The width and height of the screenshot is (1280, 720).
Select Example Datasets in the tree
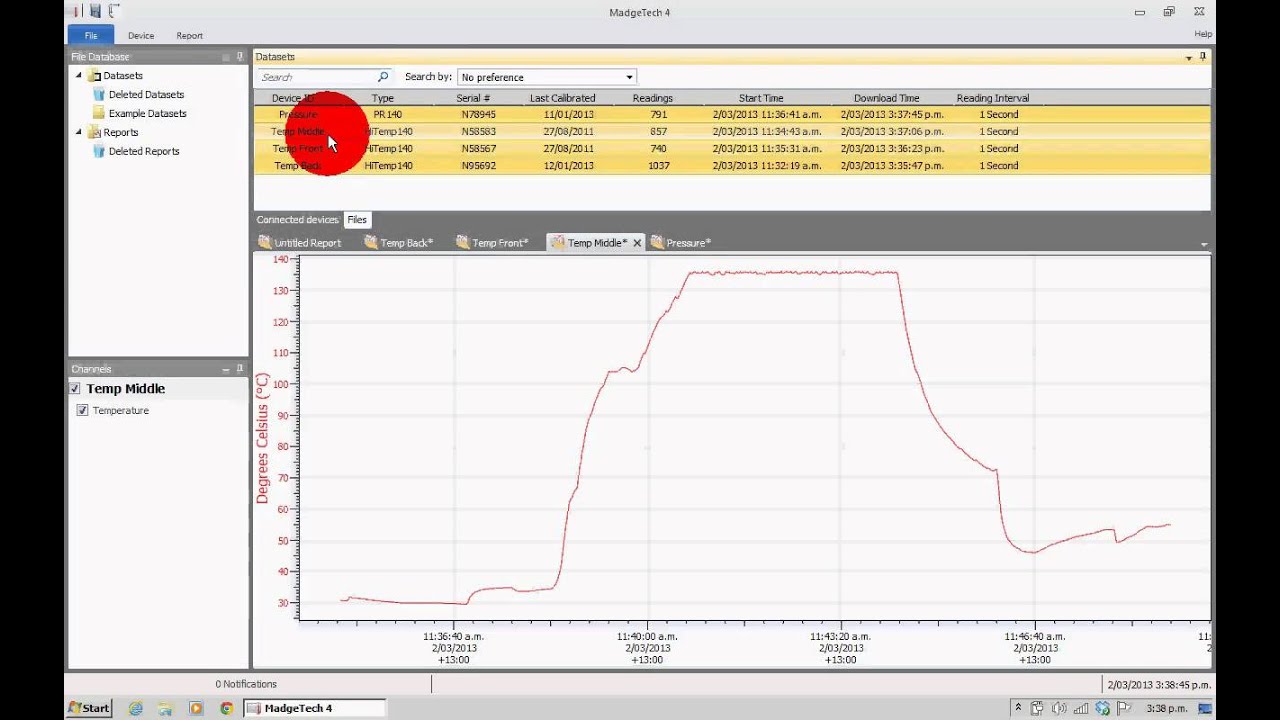148,113
